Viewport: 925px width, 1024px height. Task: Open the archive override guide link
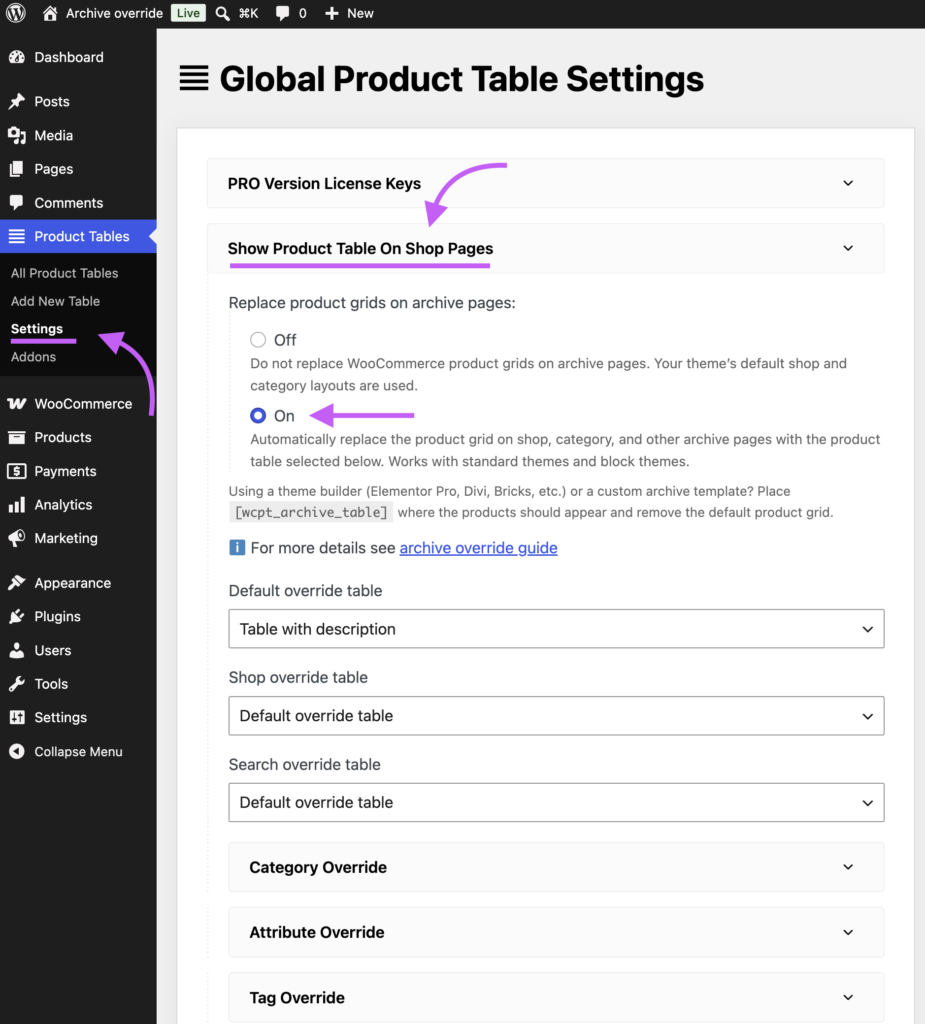(478, 547)
